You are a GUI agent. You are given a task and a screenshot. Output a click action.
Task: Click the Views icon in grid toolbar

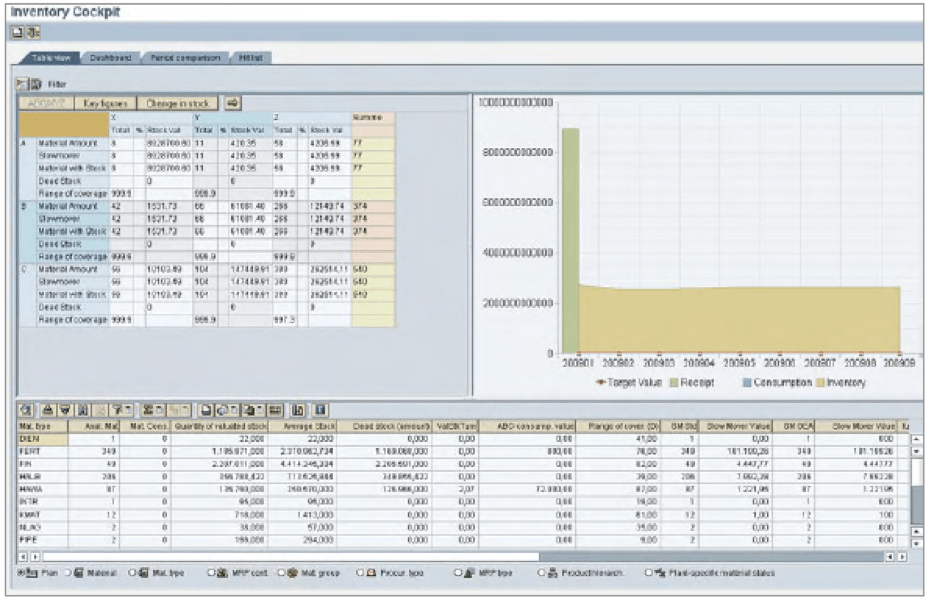(223, 410)
